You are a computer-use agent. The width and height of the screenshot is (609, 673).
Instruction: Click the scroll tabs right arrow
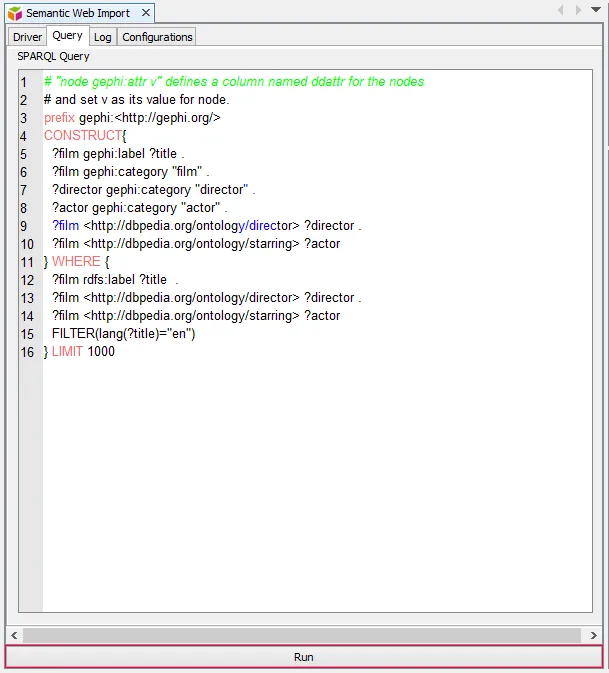[x=578, y=10]
